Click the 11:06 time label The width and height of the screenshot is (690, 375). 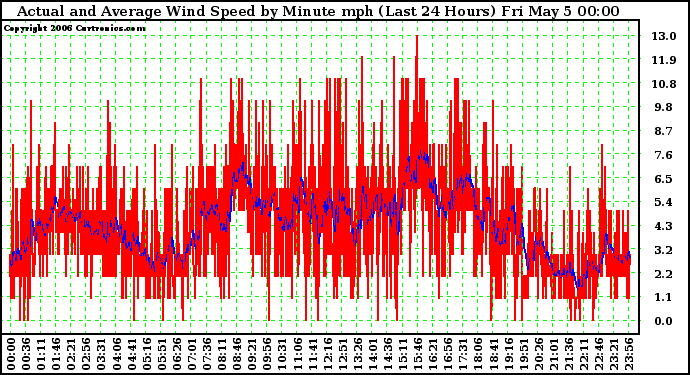pyautogui.click(x=297, y=354)
